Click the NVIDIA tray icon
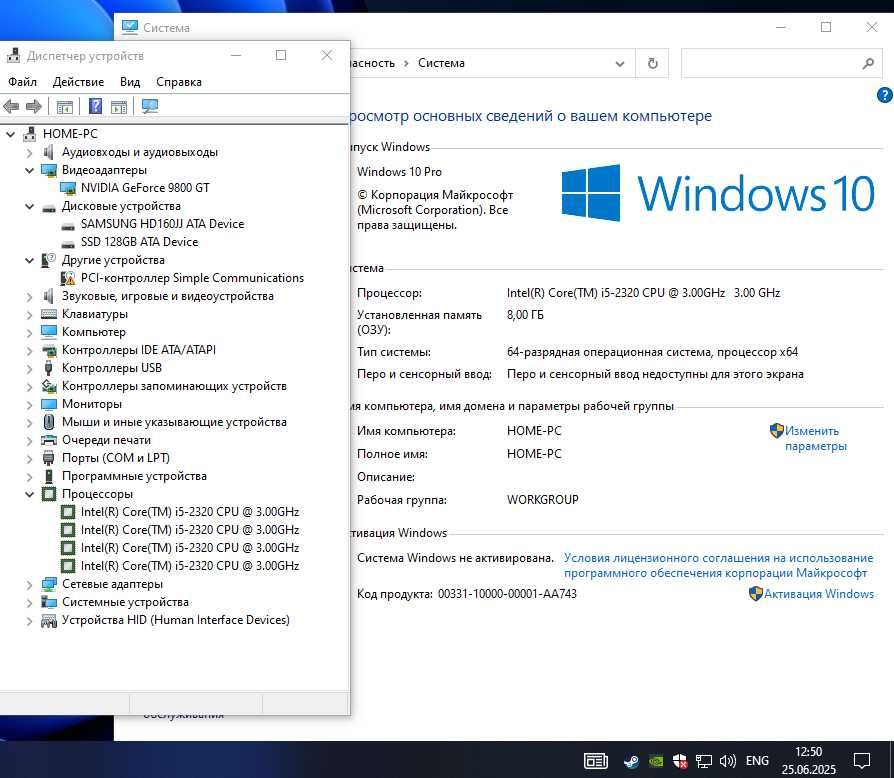The height and width of the screenshot is (778, 894). [656, 761]
